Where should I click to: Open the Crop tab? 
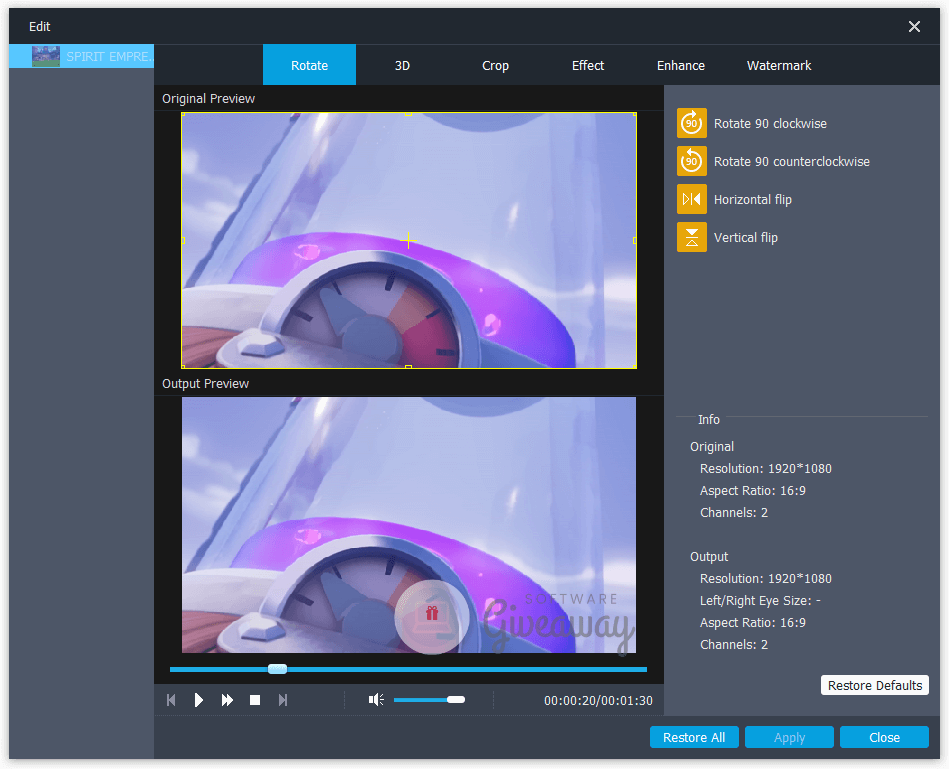click(495, 65)
